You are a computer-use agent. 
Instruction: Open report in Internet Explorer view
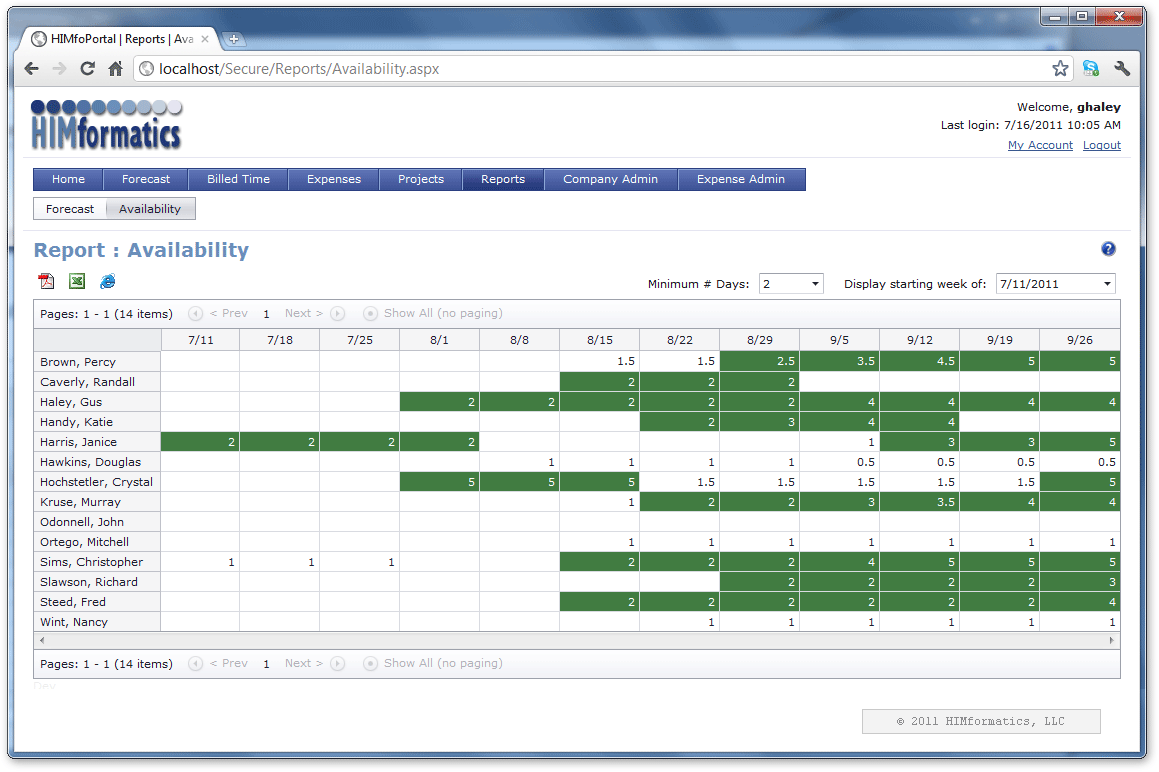pyautogui.click(x=107, y=282)
